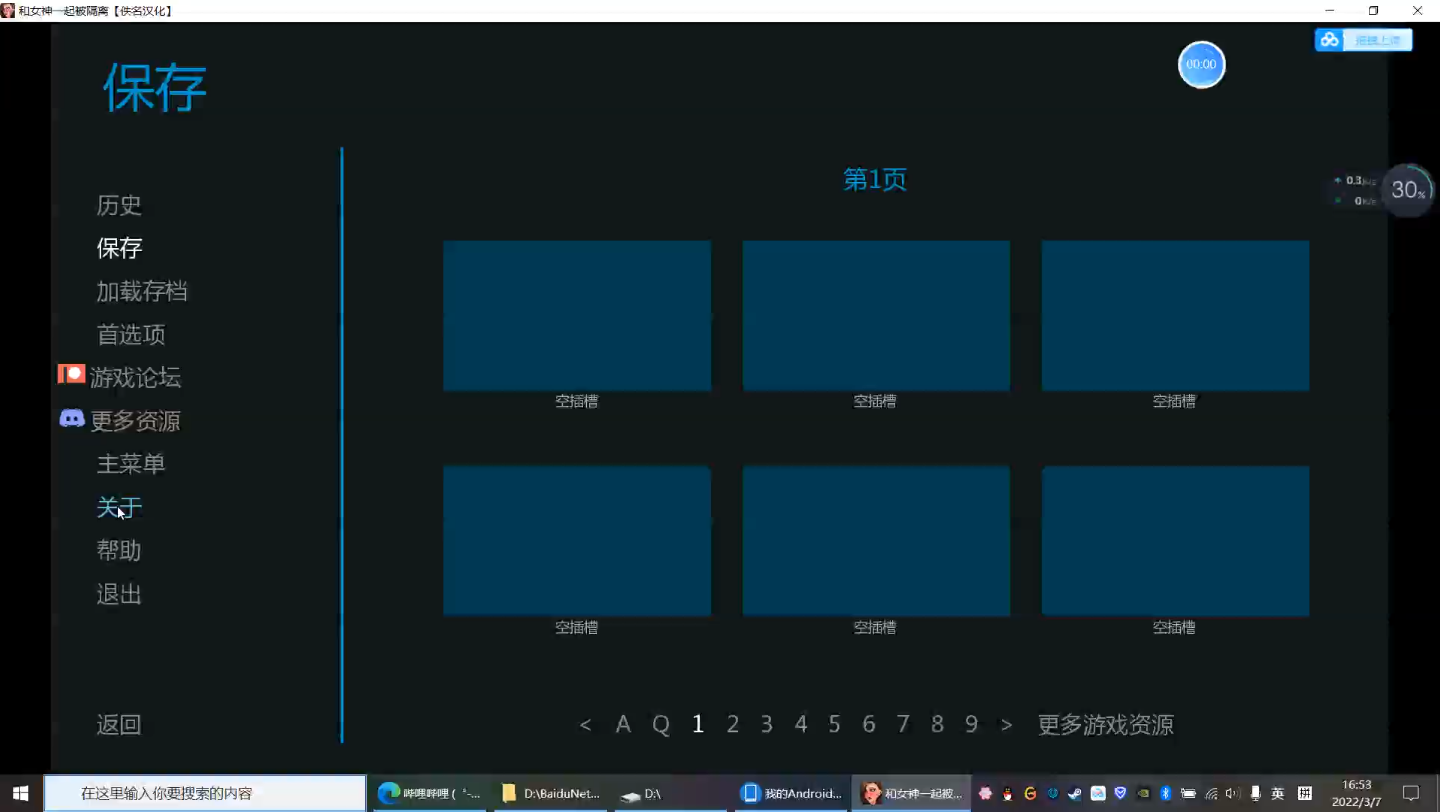
Task: Click 退出 to quit the game
Action: pyautogui.click(x=119, y=594)
